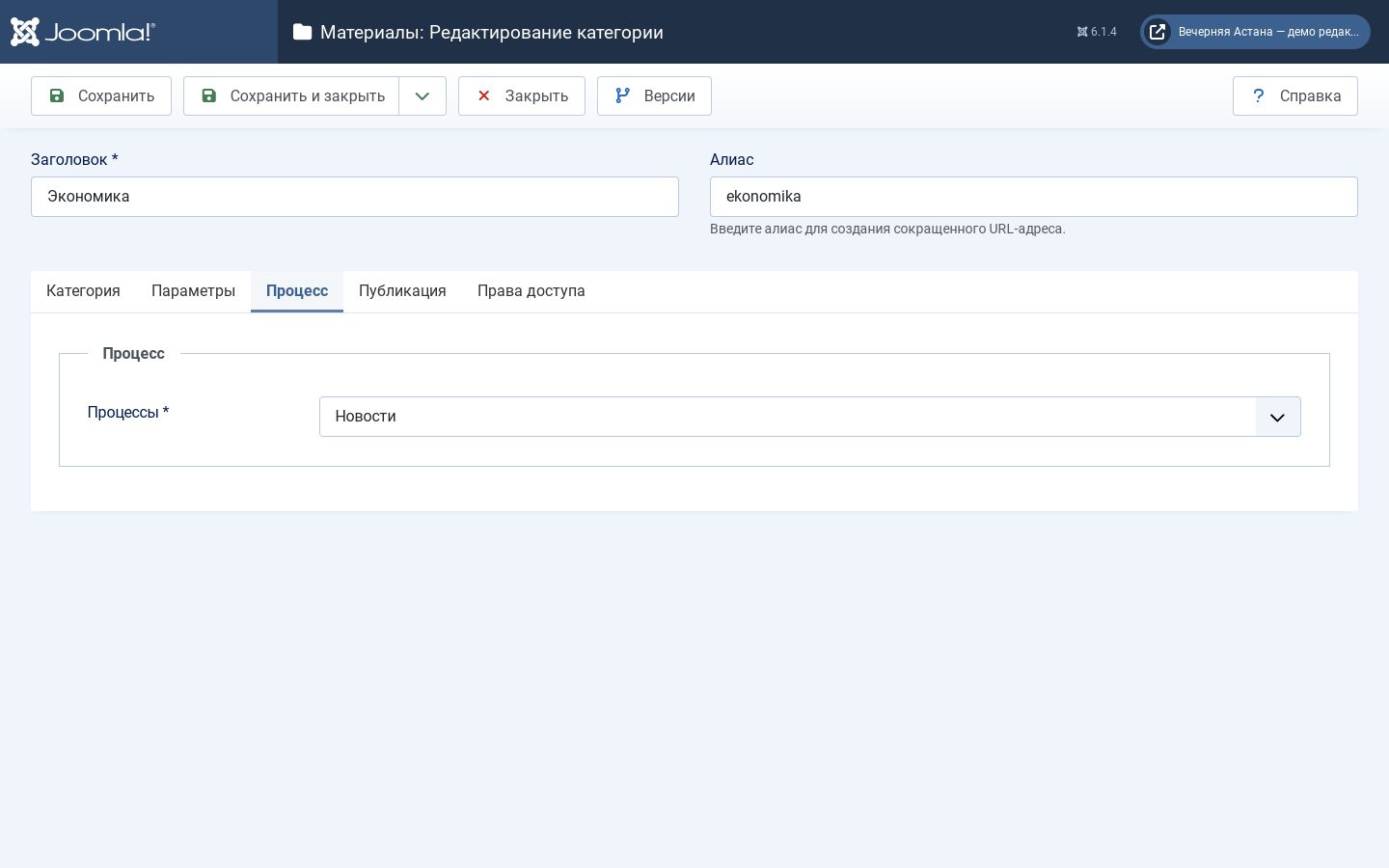Save the category with Сохранить button
1389x868 pixels.
point(101,95)
